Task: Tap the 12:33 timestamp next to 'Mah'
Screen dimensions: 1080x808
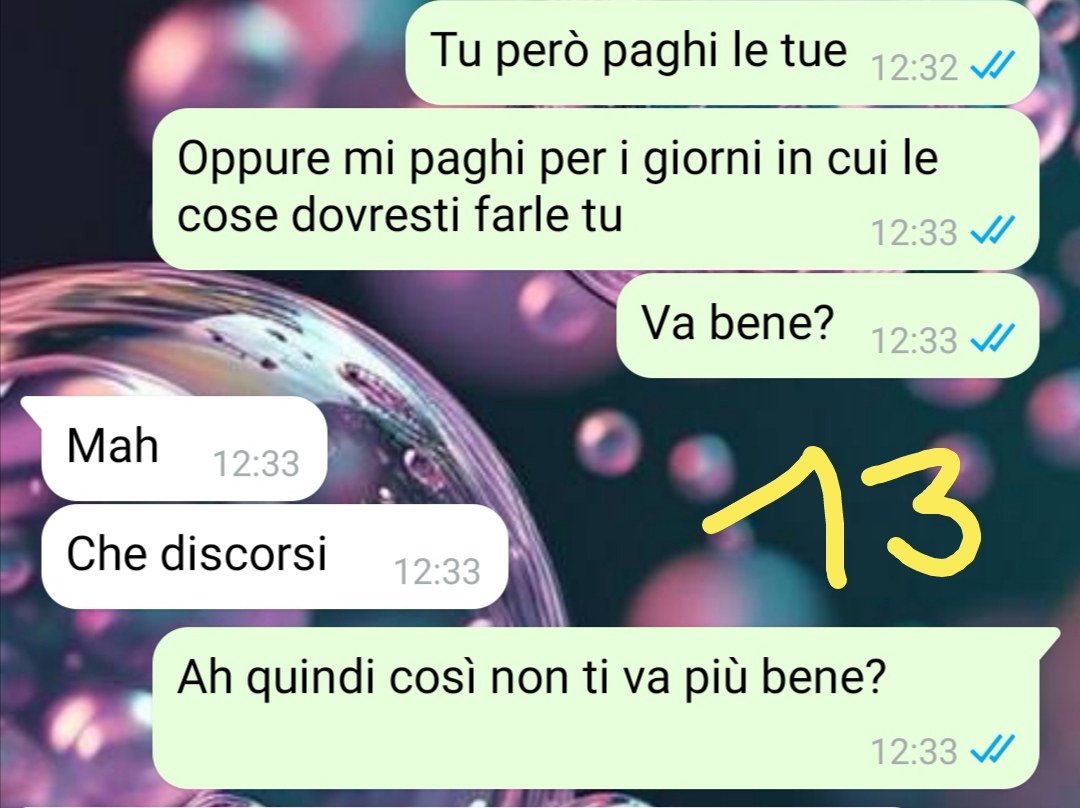Action: coord(256,464)
